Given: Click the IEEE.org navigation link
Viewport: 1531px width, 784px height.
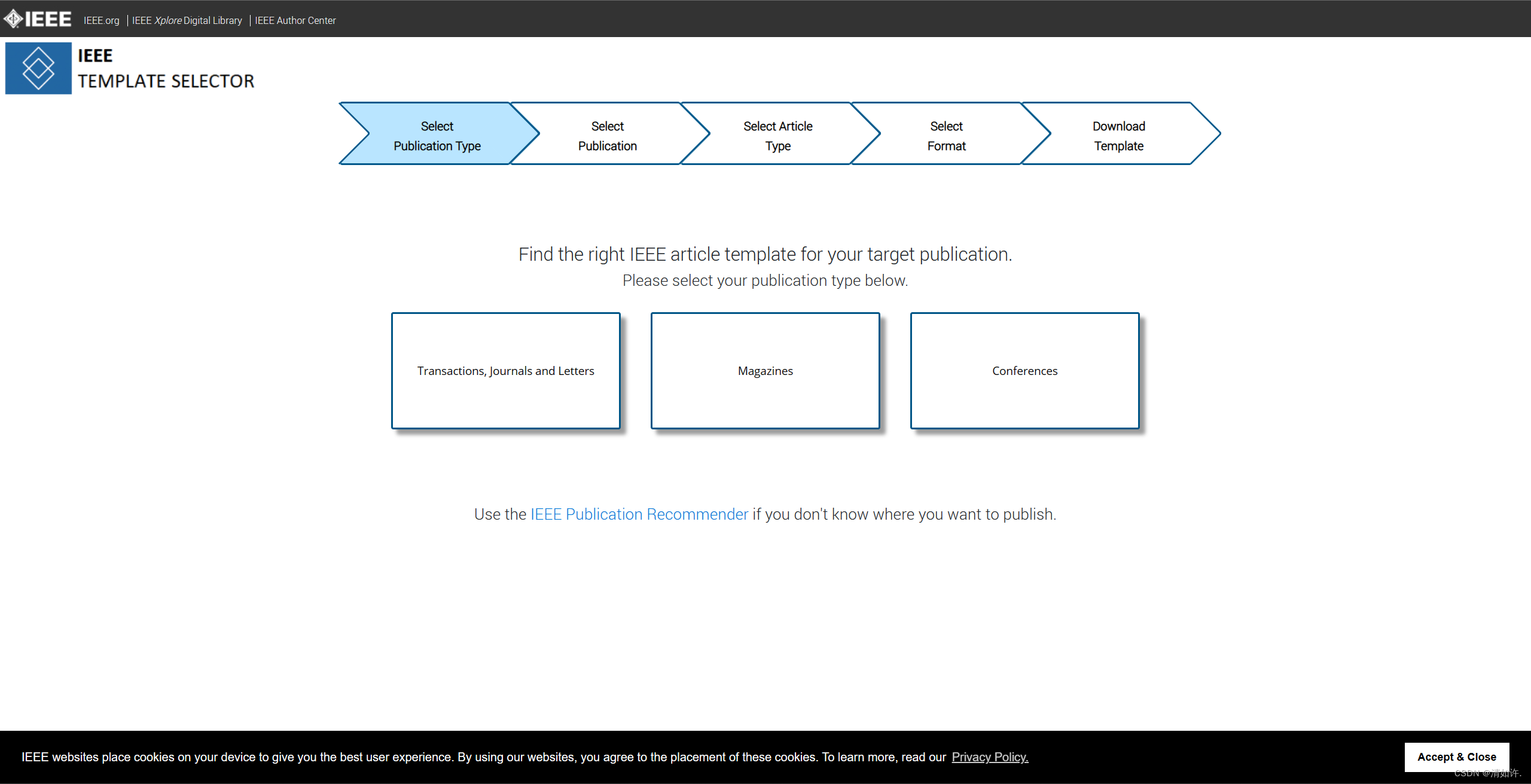Looking at the screenshot, I should (x=101, y=20).
